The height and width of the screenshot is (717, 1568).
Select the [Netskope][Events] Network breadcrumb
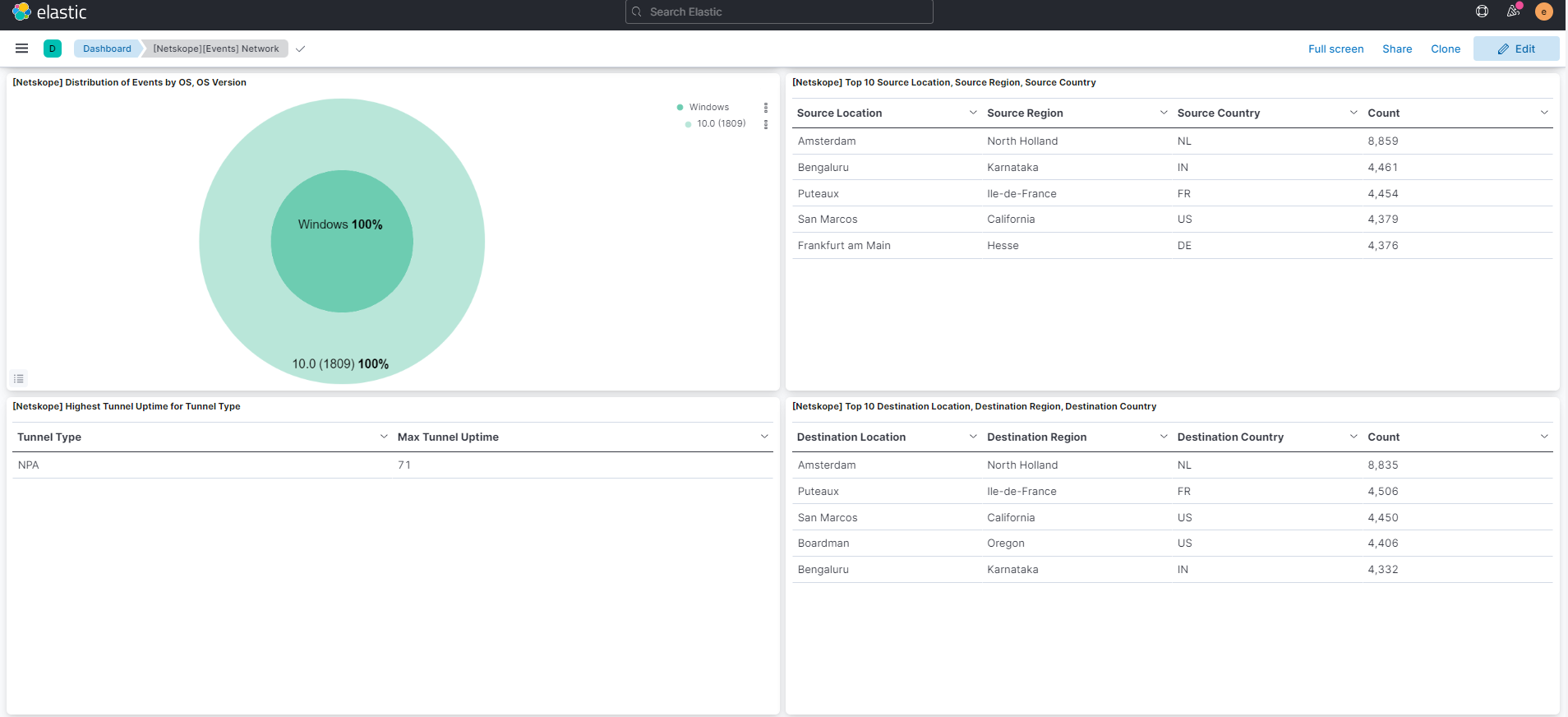pyautogui.click(x=216, y=49)
